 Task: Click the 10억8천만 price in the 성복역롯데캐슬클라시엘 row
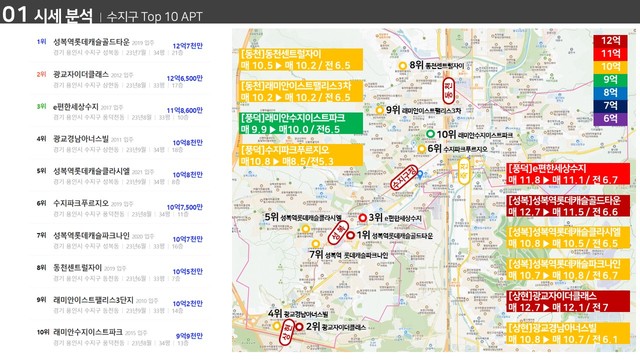pos(187,175)
